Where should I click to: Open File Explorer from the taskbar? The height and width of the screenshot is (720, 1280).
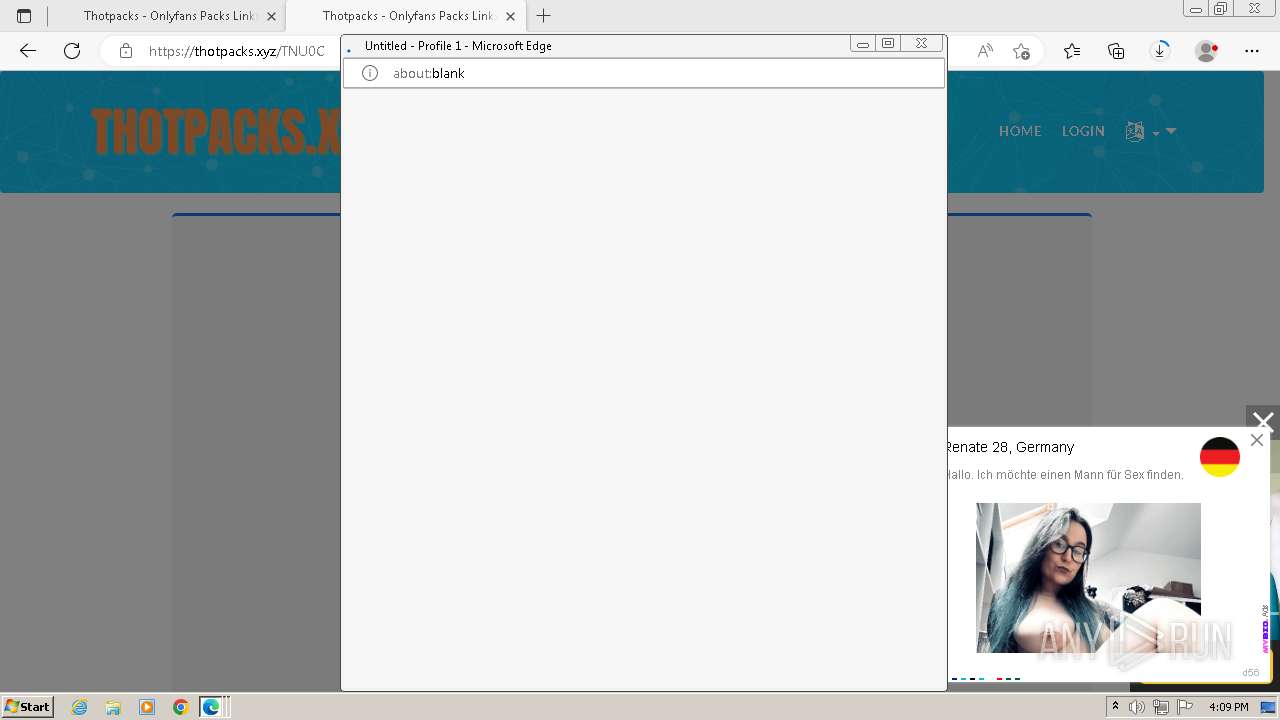coord(113,707)
